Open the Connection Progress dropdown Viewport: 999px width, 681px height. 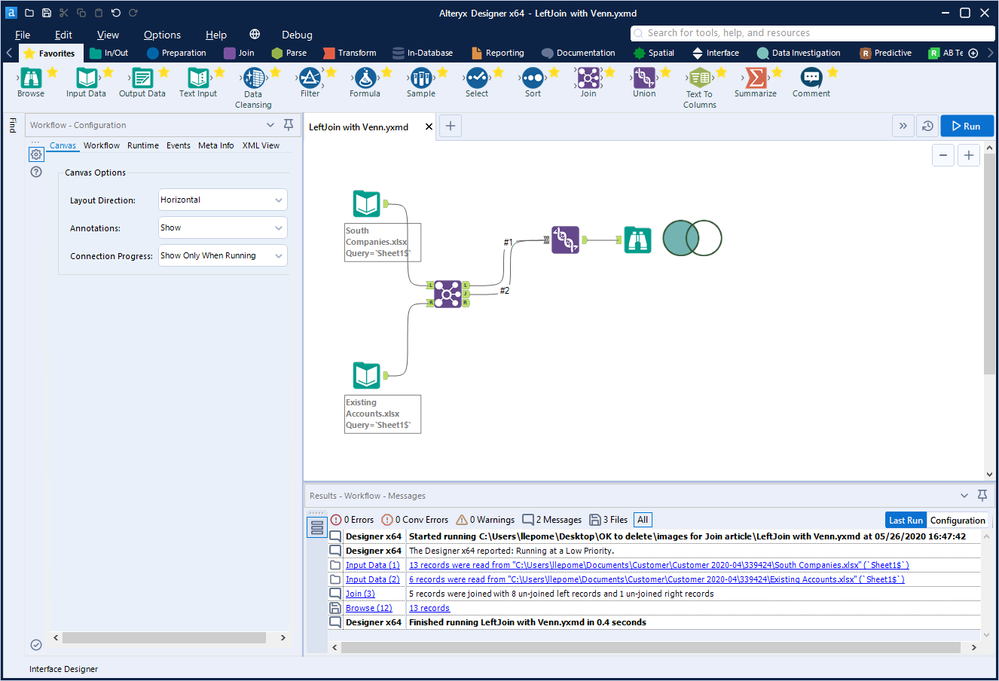pos(222,255)
